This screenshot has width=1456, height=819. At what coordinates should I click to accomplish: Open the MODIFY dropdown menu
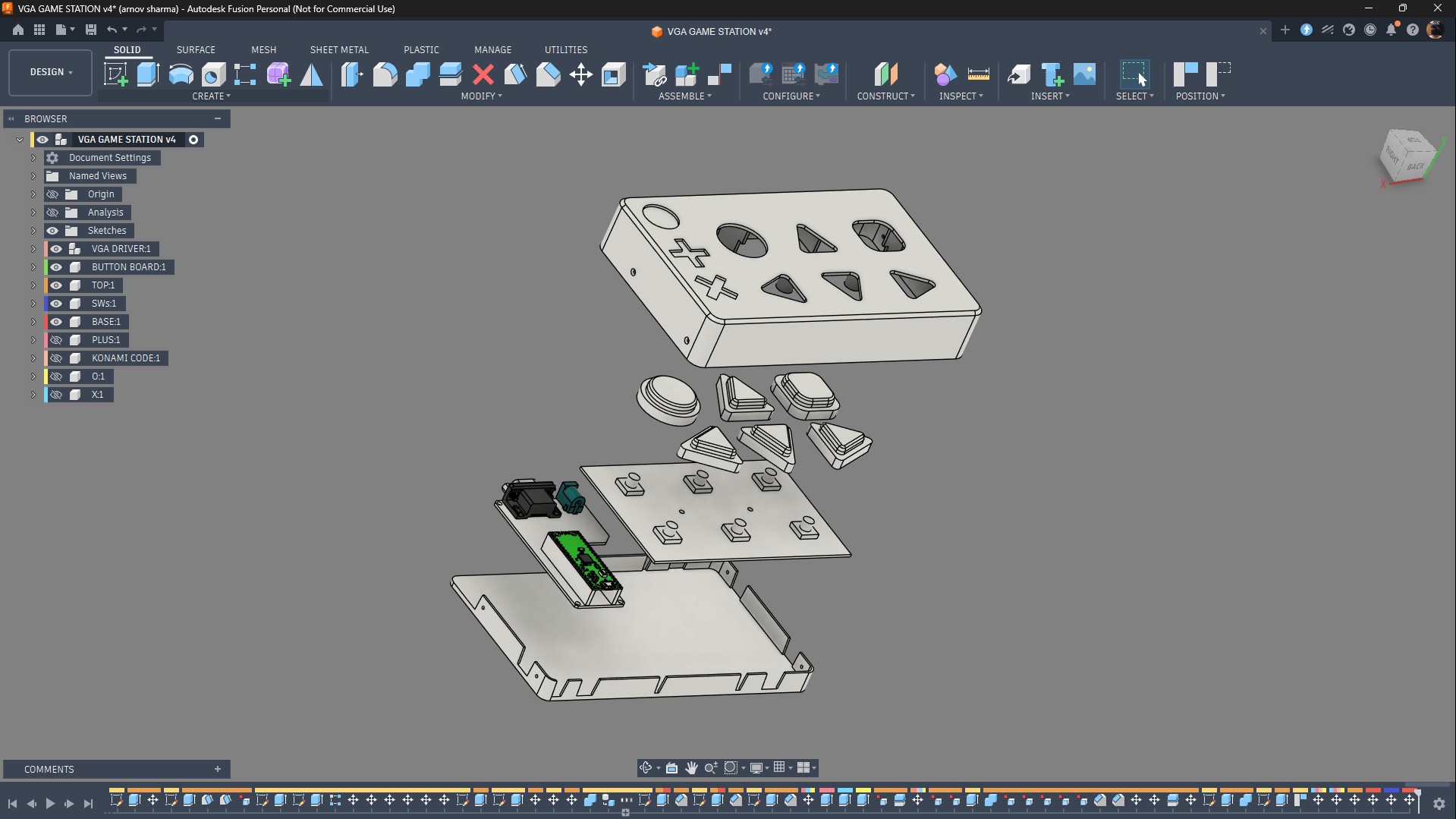click(482, 96)
